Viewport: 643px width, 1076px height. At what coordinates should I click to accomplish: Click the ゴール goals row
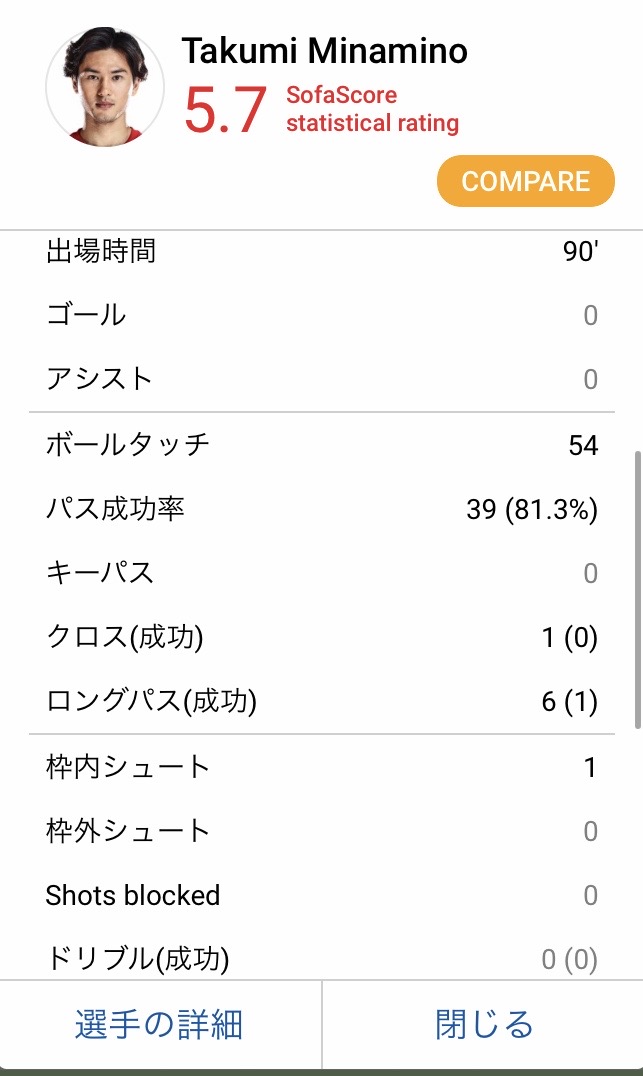(321, 315)
